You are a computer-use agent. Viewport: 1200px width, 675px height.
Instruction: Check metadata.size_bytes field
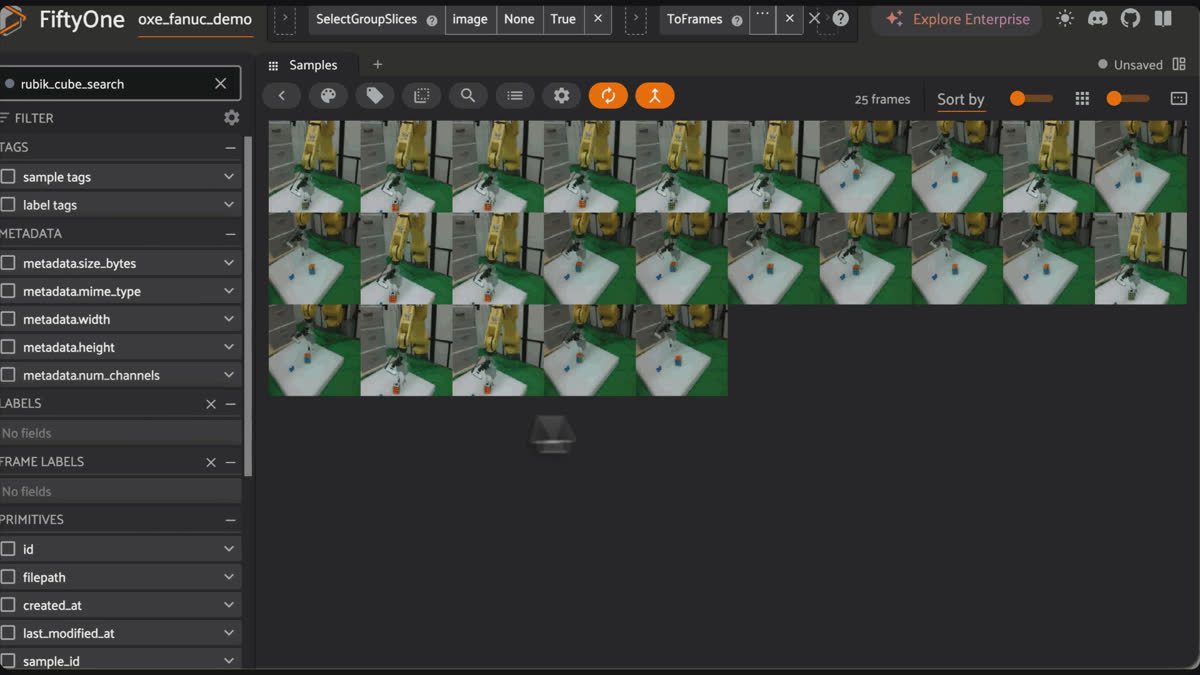tap(8, 263)
